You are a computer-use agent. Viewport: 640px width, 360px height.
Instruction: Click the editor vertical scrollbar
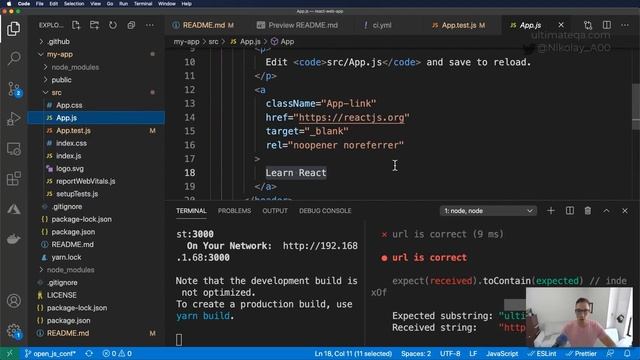636,107
